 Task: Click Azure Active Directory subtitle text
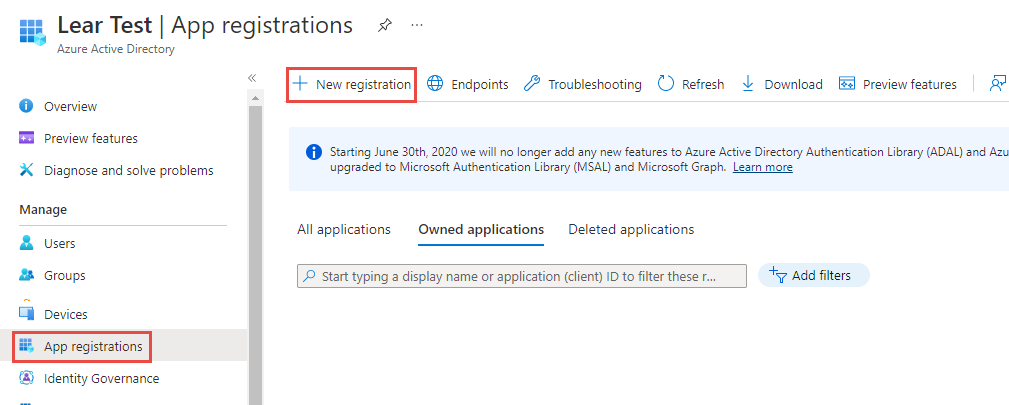tap(116, 49)
